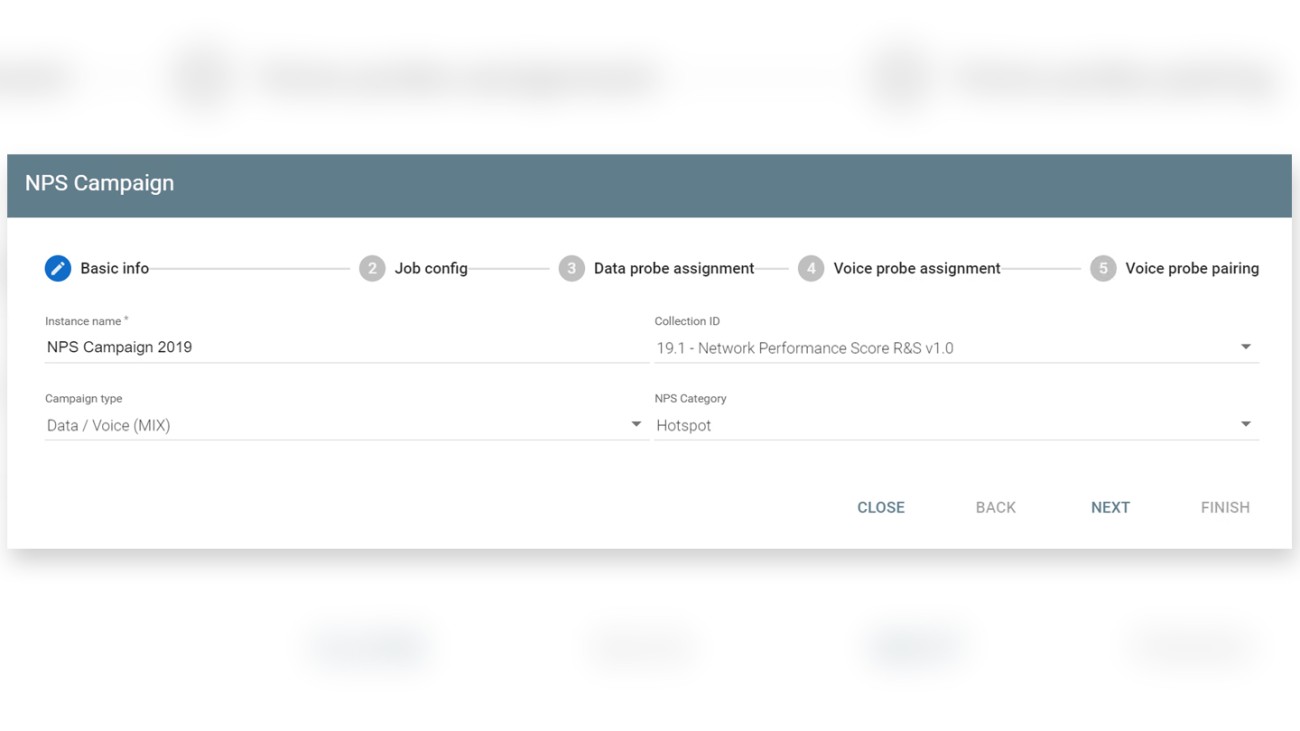Click the NPS Category dropdown arrow icon
The width and height of the screenshot is (1300, 731).
(1245, 423)
